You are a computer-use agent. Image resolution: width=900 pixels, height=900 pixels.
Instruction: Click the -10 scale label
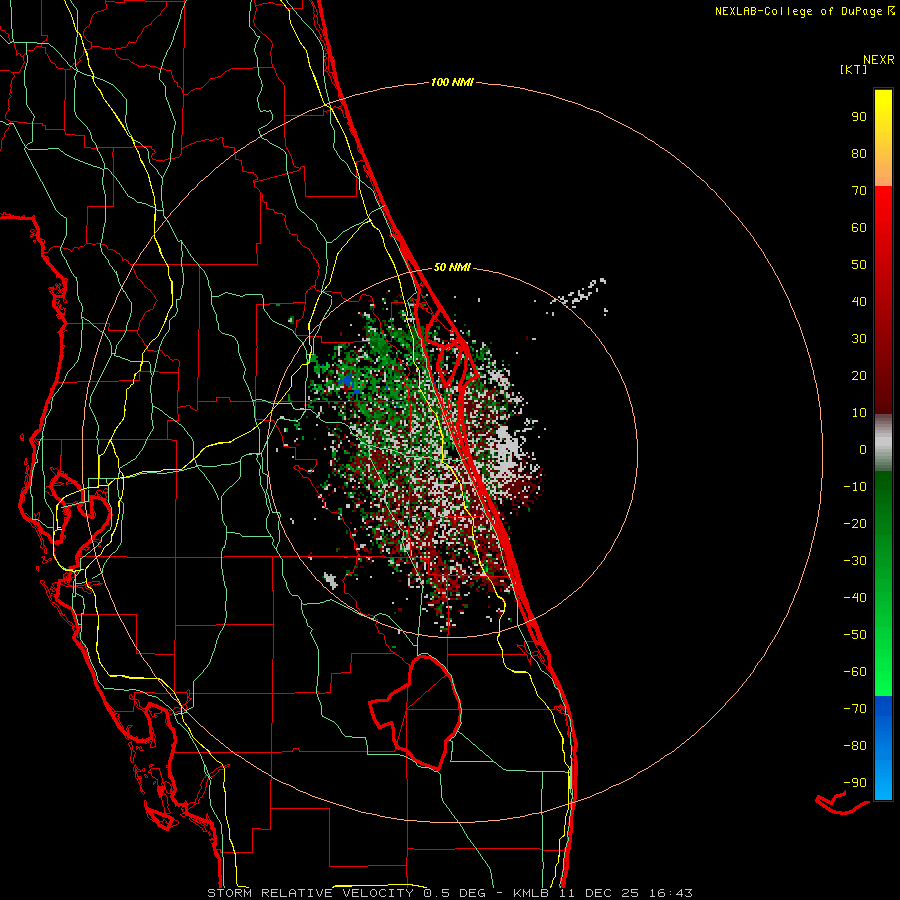pyautogui.click(x=855, y=487)
